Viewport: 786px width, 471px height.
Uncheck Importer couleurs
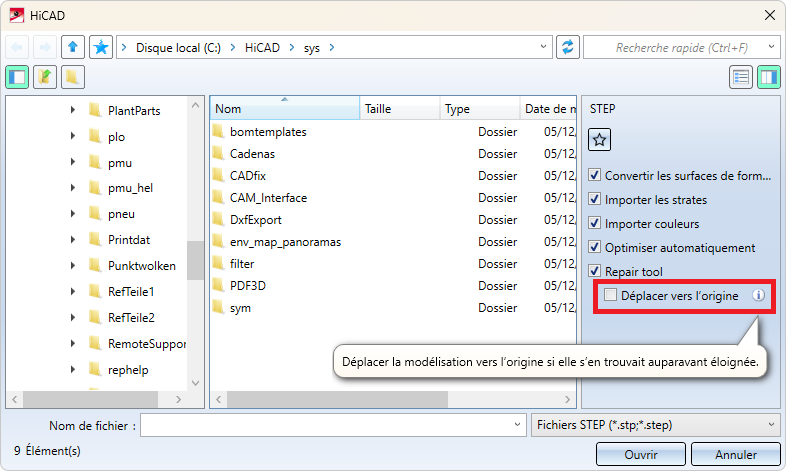(595, 223)
